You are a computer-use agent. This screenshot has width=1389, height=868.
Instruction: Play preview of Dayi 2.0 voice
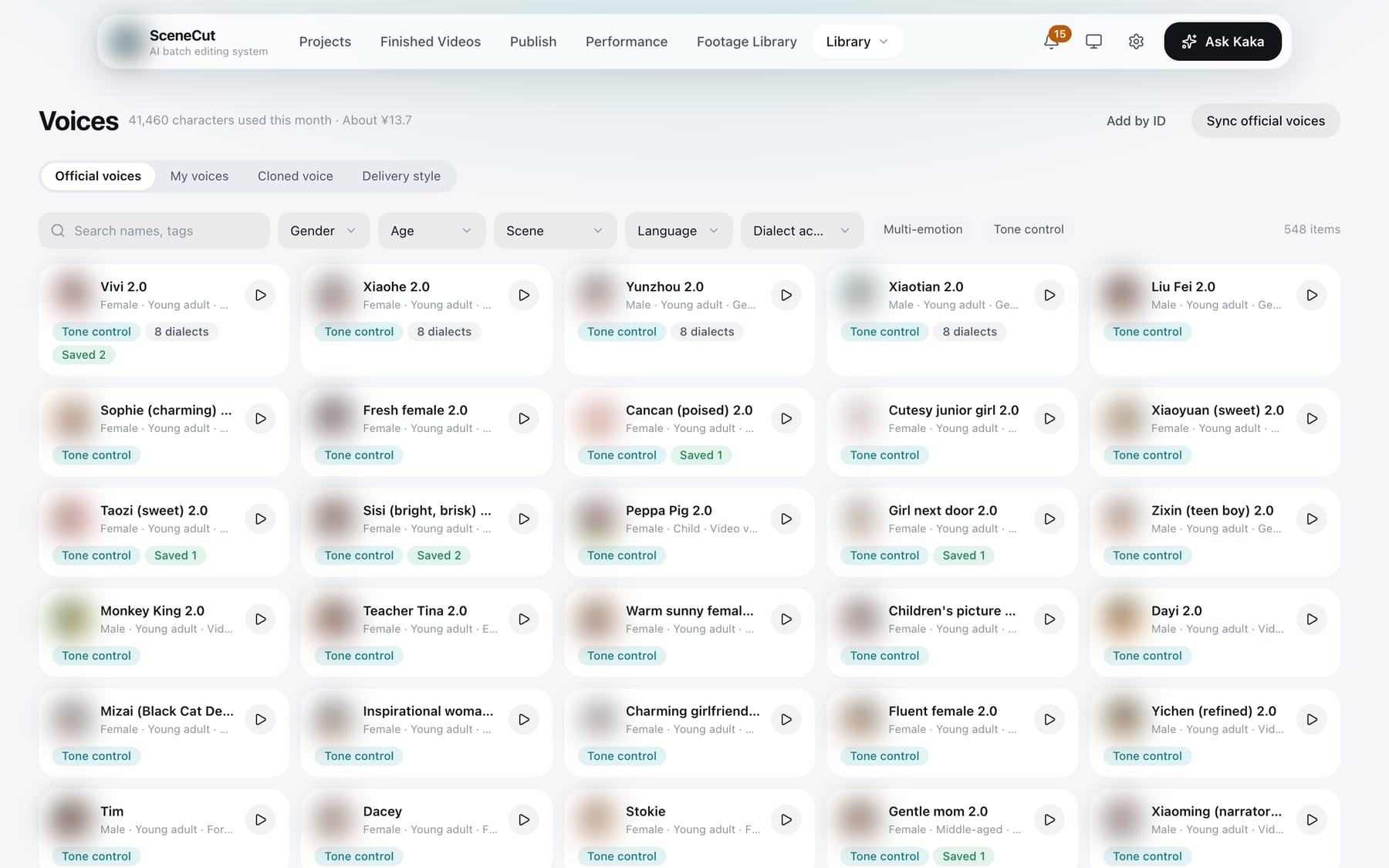pyautogui.click(x=1312, y=619)
